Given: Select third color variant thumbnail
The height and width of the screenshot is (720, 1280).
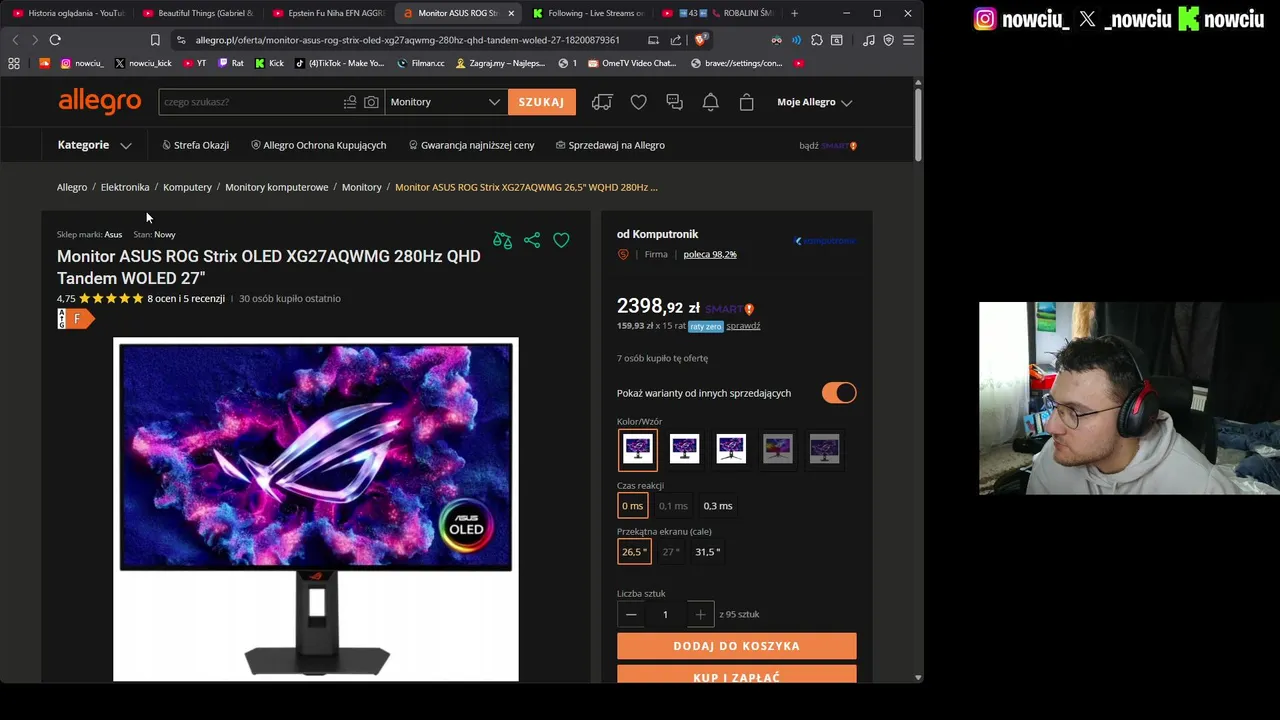Looking at the screenshot, I should coord(731,450).
